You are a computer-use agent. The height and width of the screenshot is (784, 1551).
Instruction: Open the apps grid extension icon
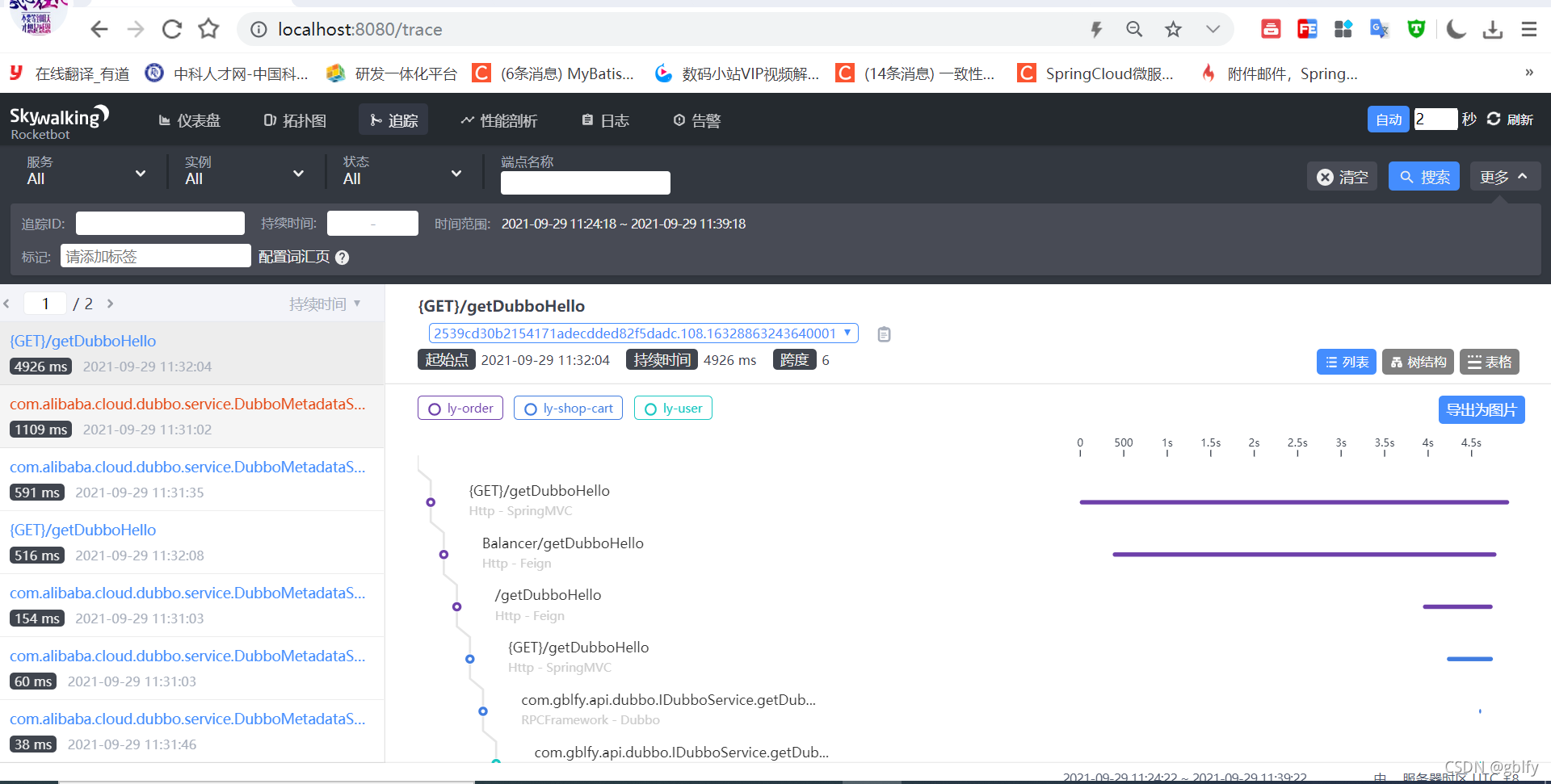point(1343,30)
